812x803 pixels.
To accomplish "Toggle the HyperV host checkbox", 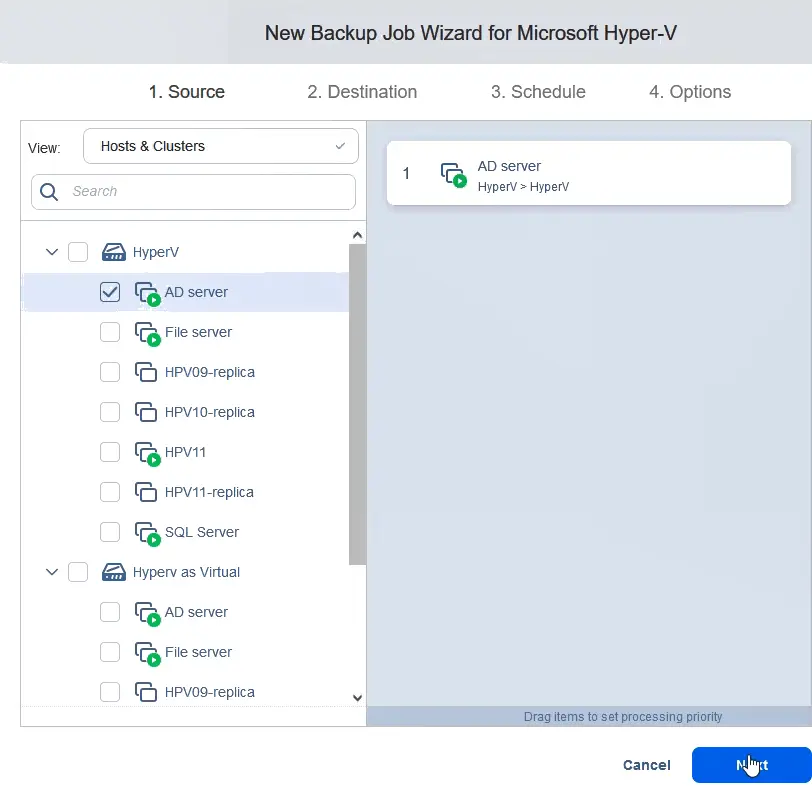I will click(78, 252).
